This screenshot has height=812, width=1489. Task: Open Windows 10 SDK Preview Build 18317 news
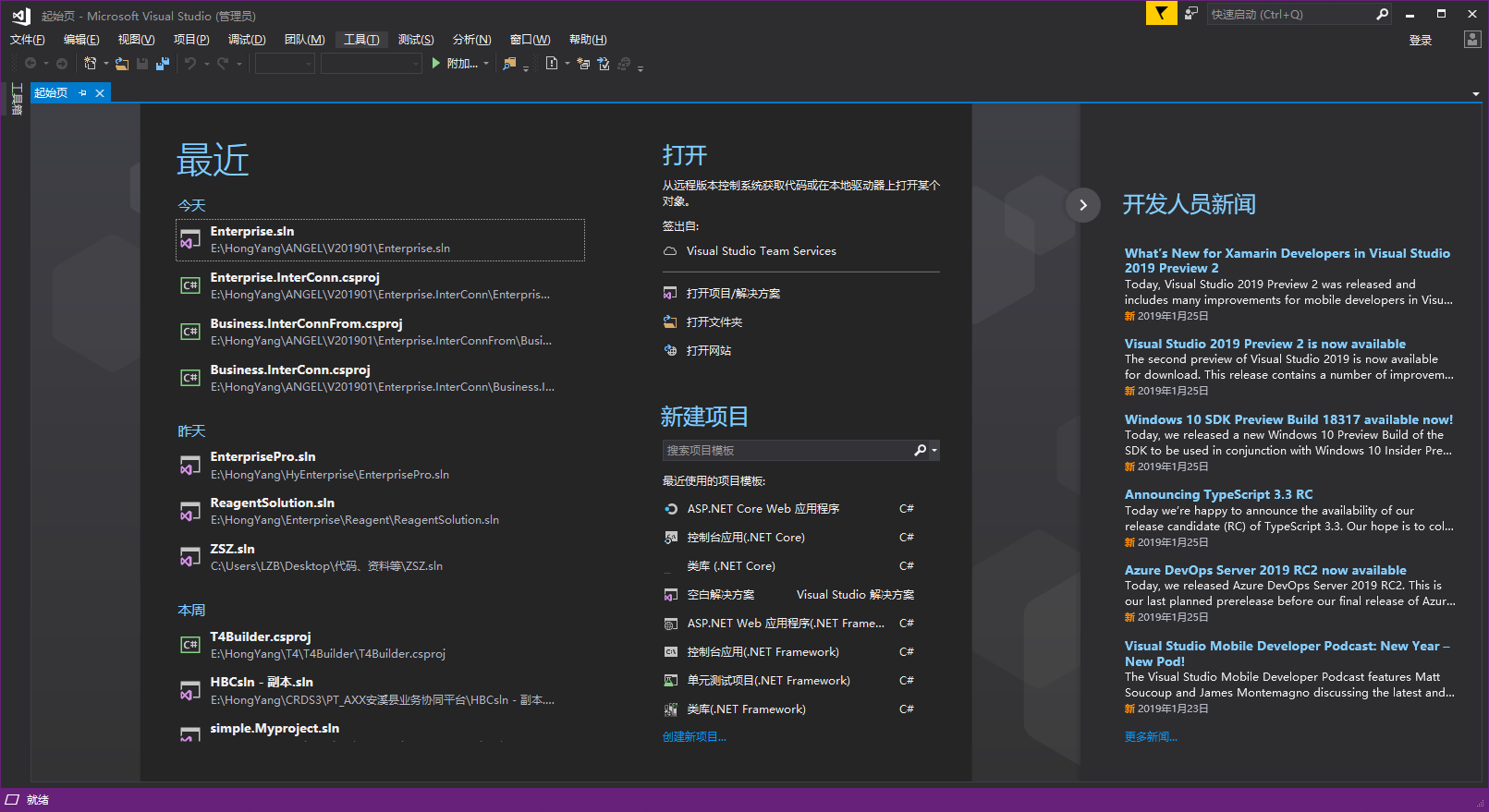[1288, 419]
